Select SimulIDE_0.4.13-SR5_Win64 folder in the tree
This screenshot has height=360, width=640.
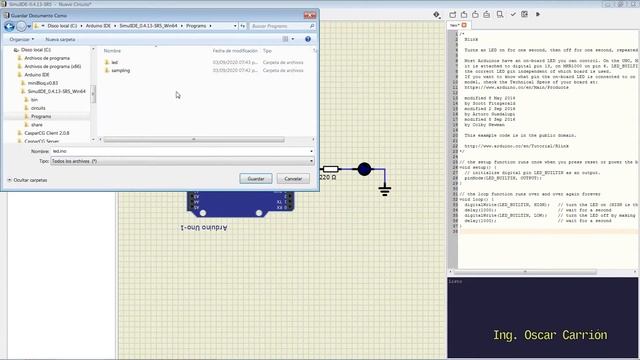click(x=56, y=91)
